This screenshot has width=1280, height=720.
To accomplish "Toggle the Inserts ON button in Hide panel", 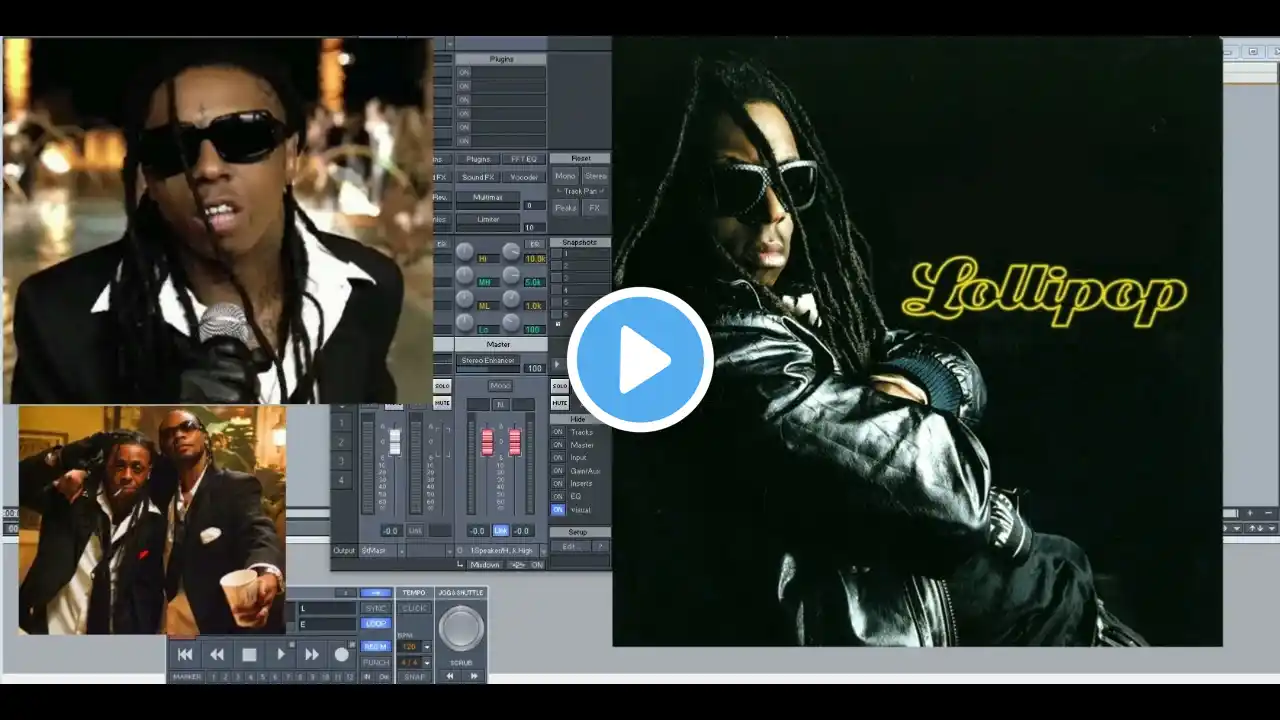I will click(558, 484).
